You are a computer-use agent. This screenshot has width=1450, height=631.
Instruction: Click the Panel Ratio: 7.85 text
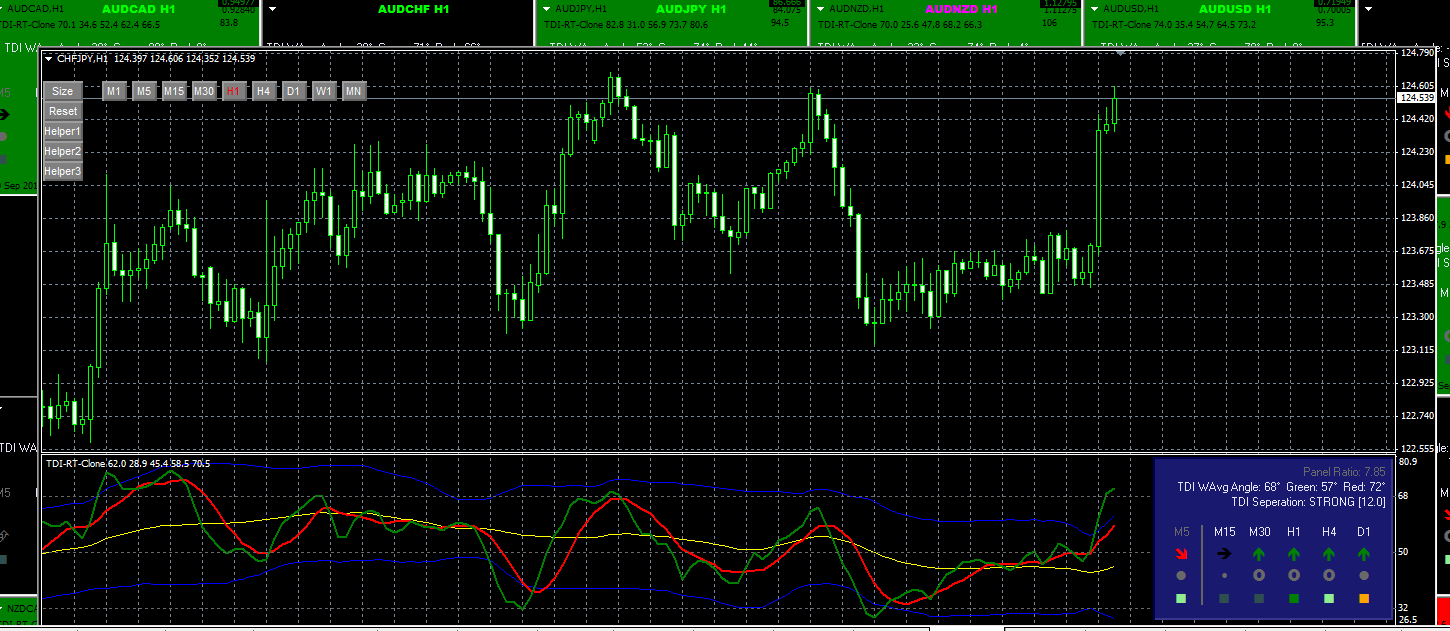pyautogui.click(x=1344, y=471)
